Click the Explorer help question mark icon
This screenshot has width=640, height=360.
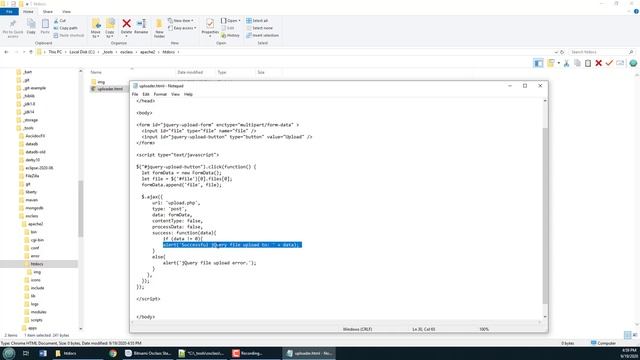point(636,12)
